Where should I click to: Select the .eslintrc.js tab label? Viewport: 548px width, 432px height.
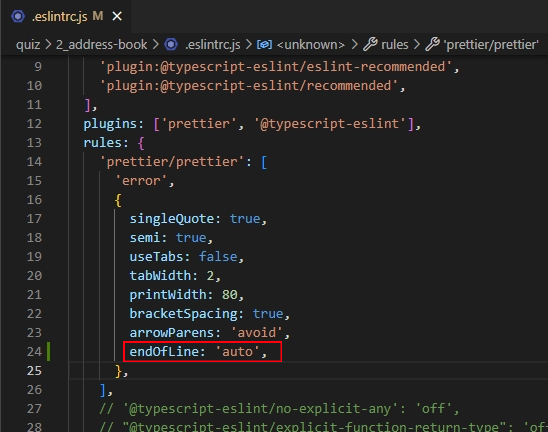point(59,16)
